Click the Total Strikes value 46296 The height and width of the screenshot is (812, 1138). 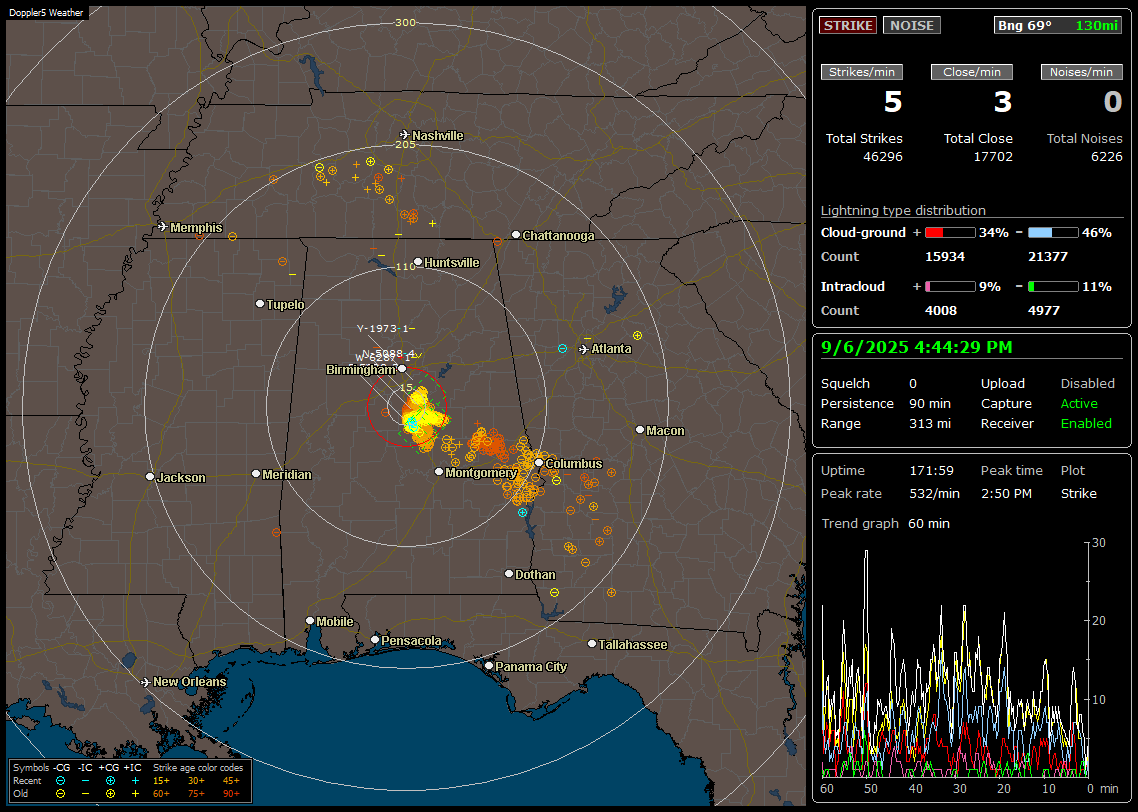[883, 157]
